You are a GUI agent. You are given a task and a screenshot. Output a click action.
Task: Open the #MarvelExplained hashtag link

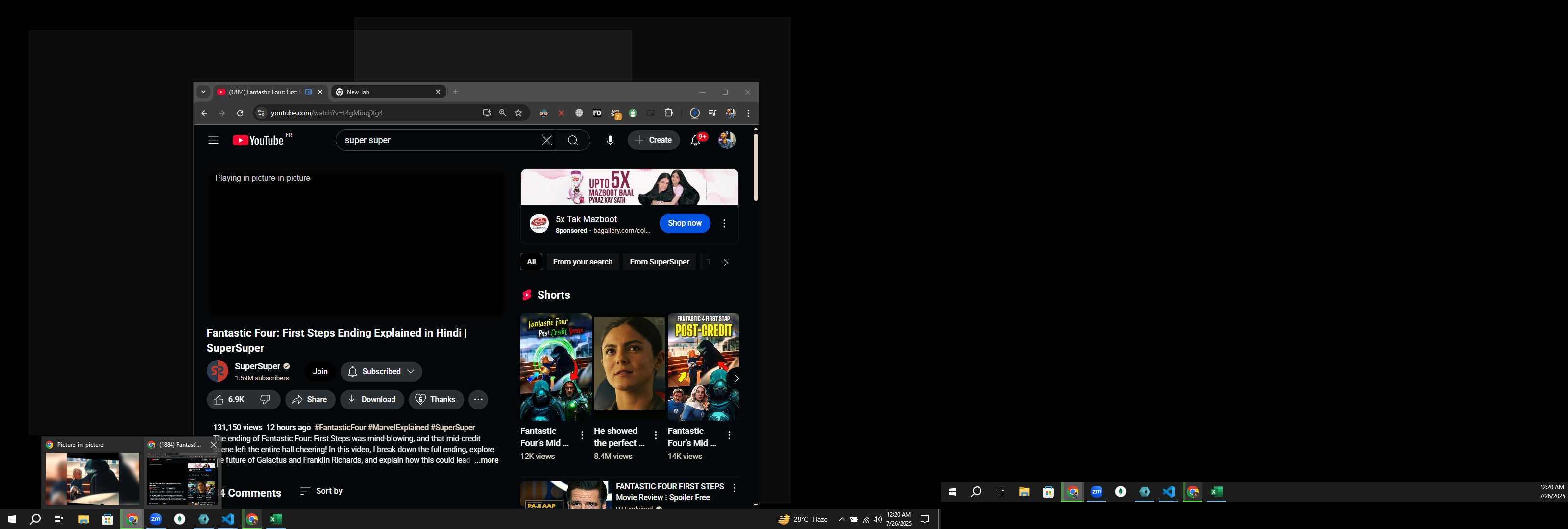pyautogui.click(x=398, y=427)
